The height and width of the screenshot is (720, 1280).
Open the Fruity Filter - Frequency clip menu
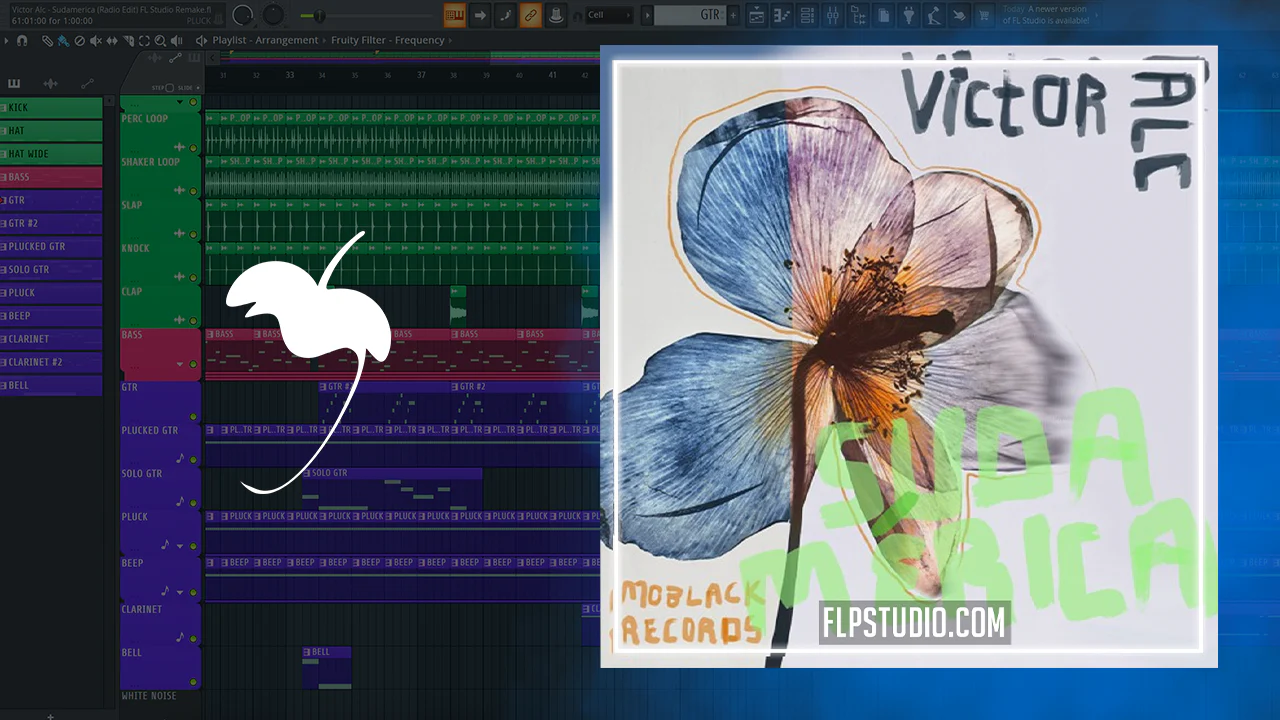coord(388,41)
